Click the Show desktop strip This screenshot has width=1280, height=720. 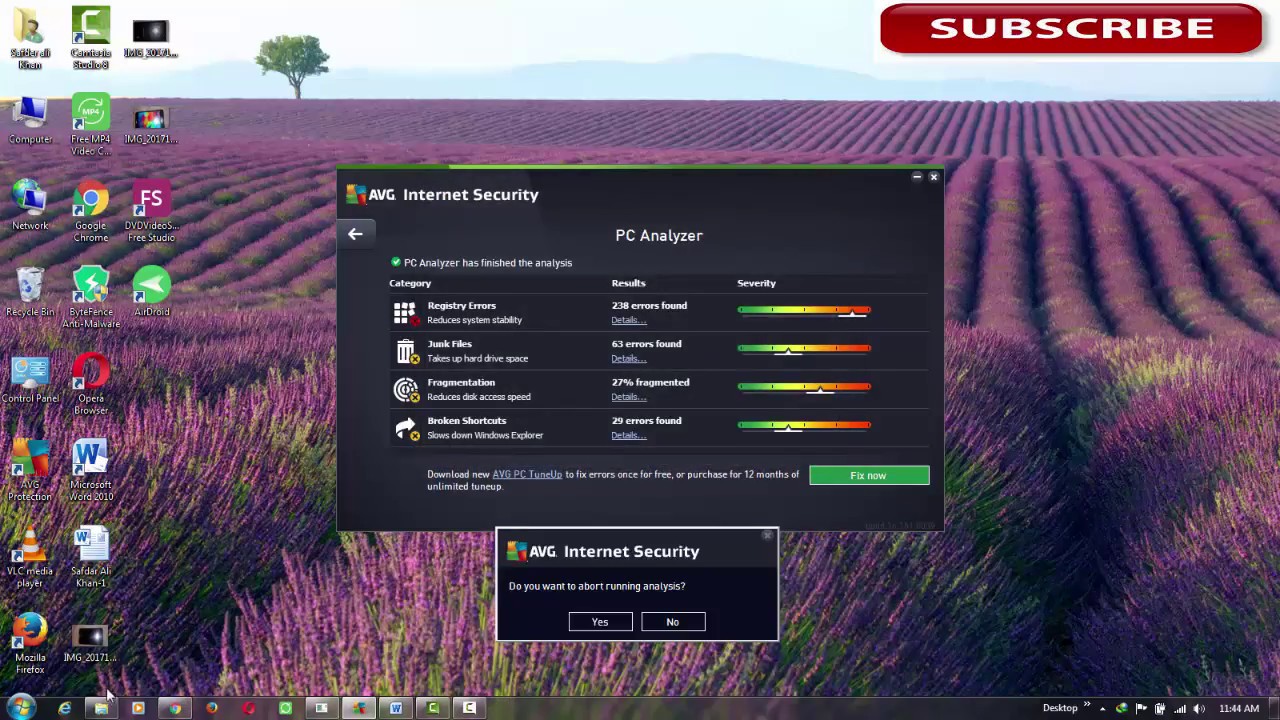(x=1274, y=708)
